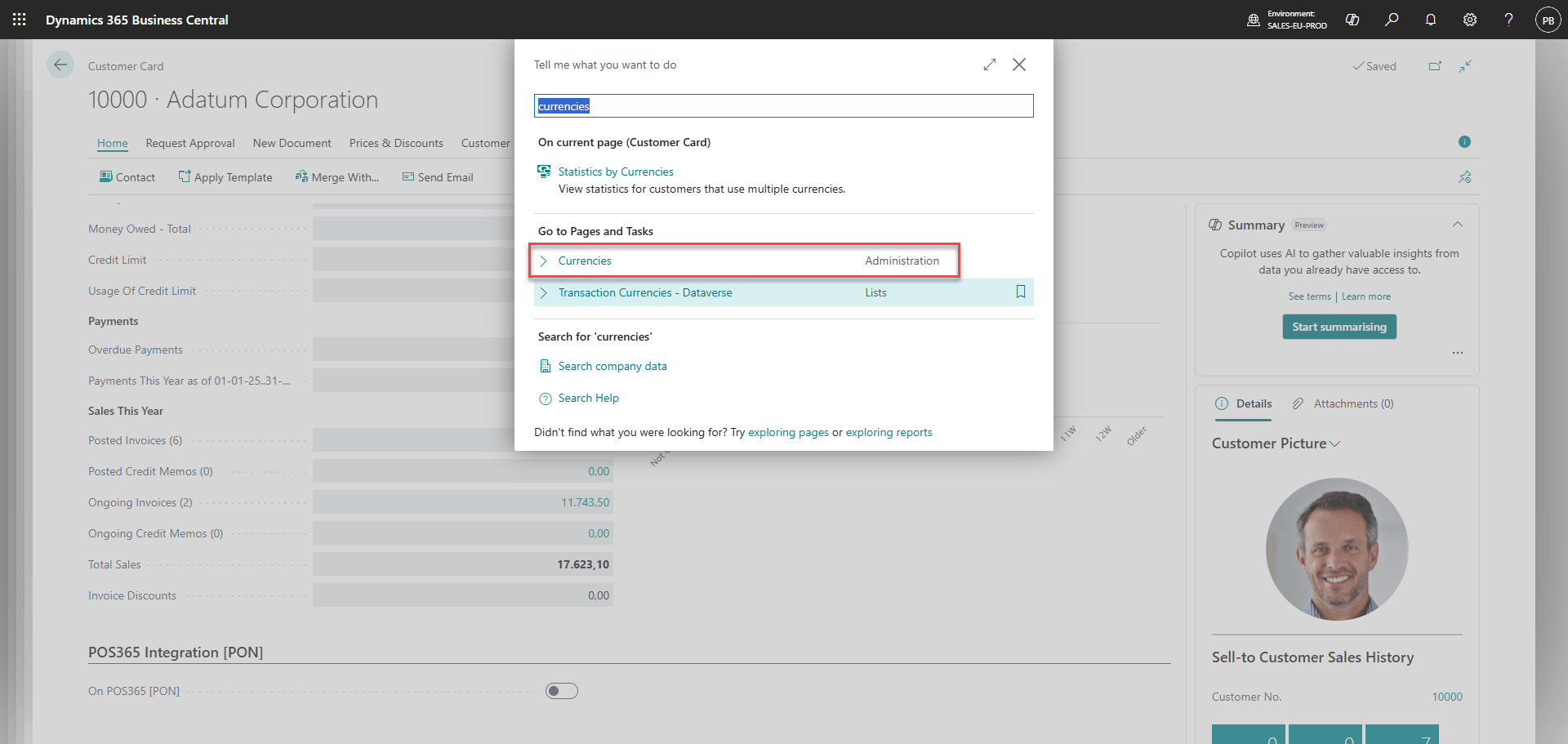Open the notifications bell
The width and height of the screenshot is (1568, 744).
pyautogui.click(x=1431, y=20)
